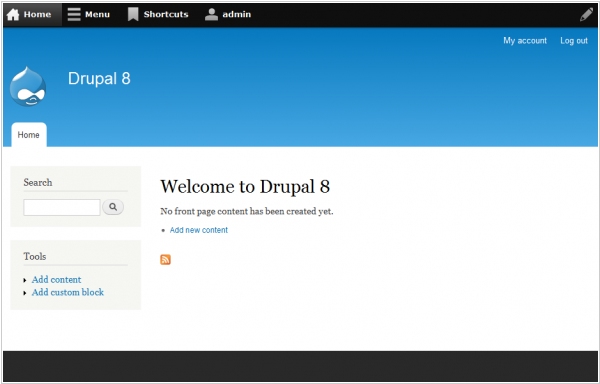The height and width of the screenshot is (384, 600).
Task: Click inside the Search input field
Action: pyautogui.click(x=62, y=207)
